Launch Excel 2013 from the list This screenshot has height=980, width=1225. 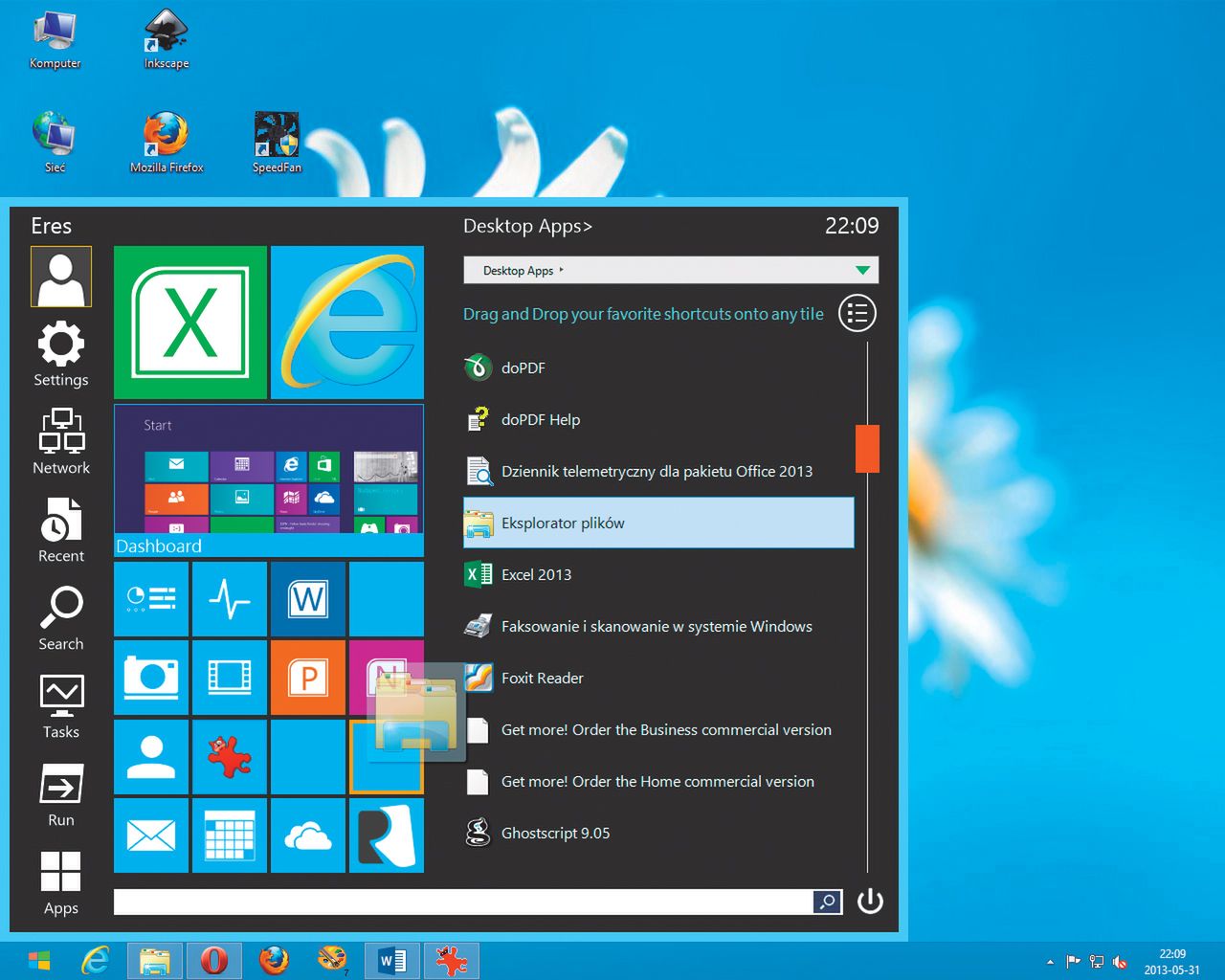[x=658, y=574]
